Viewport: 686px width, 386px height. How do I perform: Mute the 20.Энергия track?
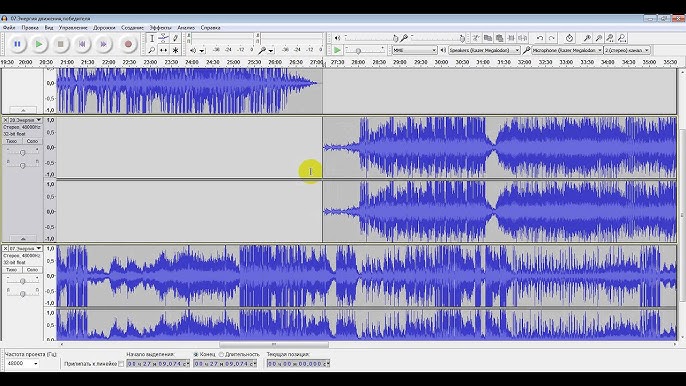click(12, 141)
